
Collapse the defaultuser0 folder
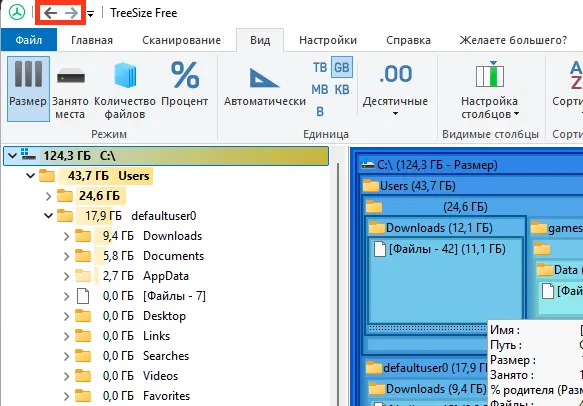pos(48,216)
